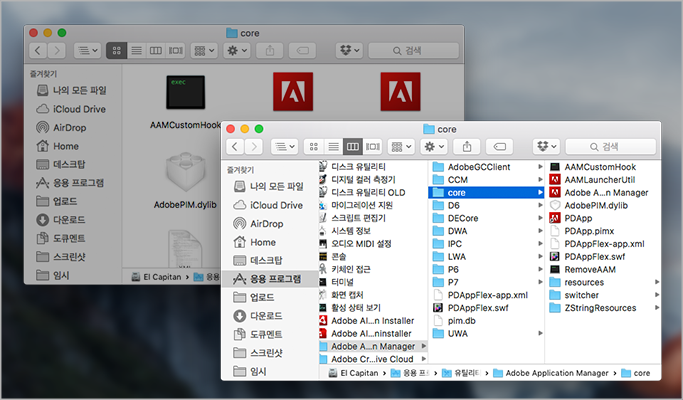The width and height of the screenshot is (683, 400).
Task: Select PDApp application in right column
Action: (x=603, y=218)
